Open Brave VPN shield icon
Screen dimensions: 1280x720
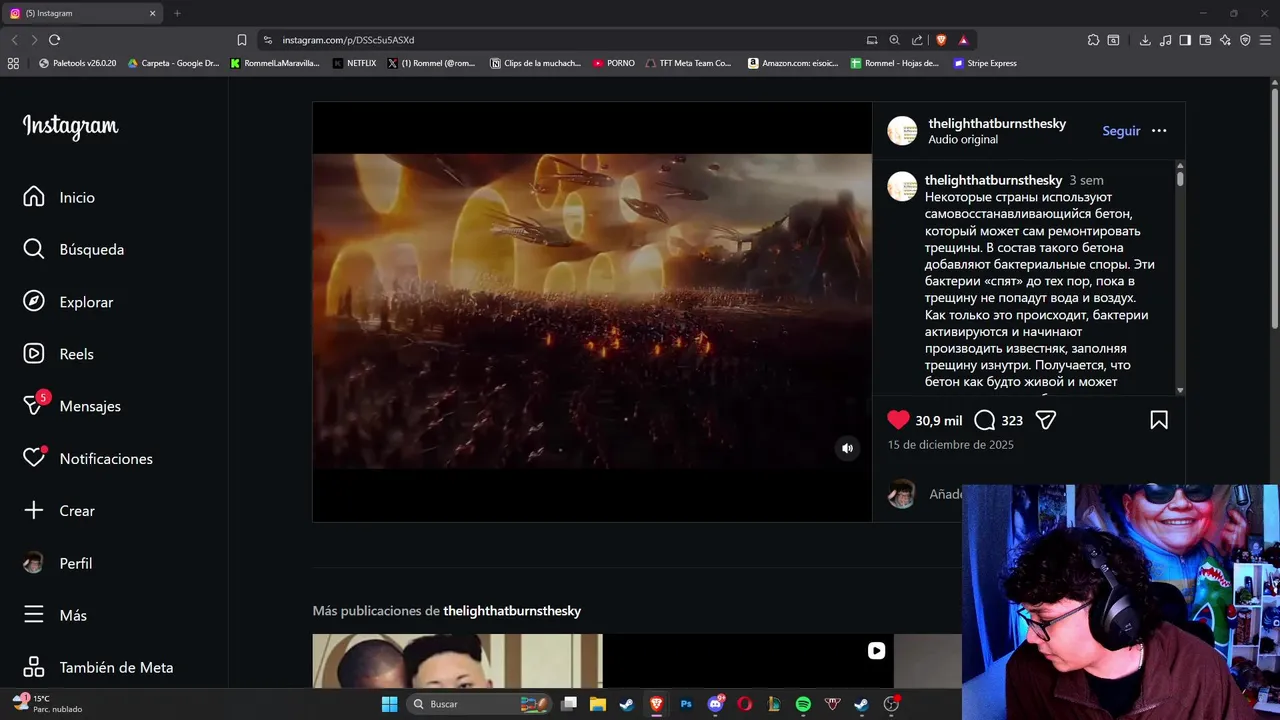pos(1245,40)
